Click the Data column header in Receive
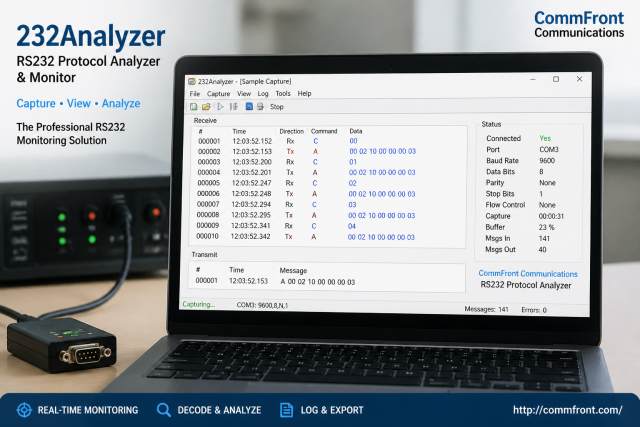The height and width of the screenshot is (427, 640). click(356, 131)
